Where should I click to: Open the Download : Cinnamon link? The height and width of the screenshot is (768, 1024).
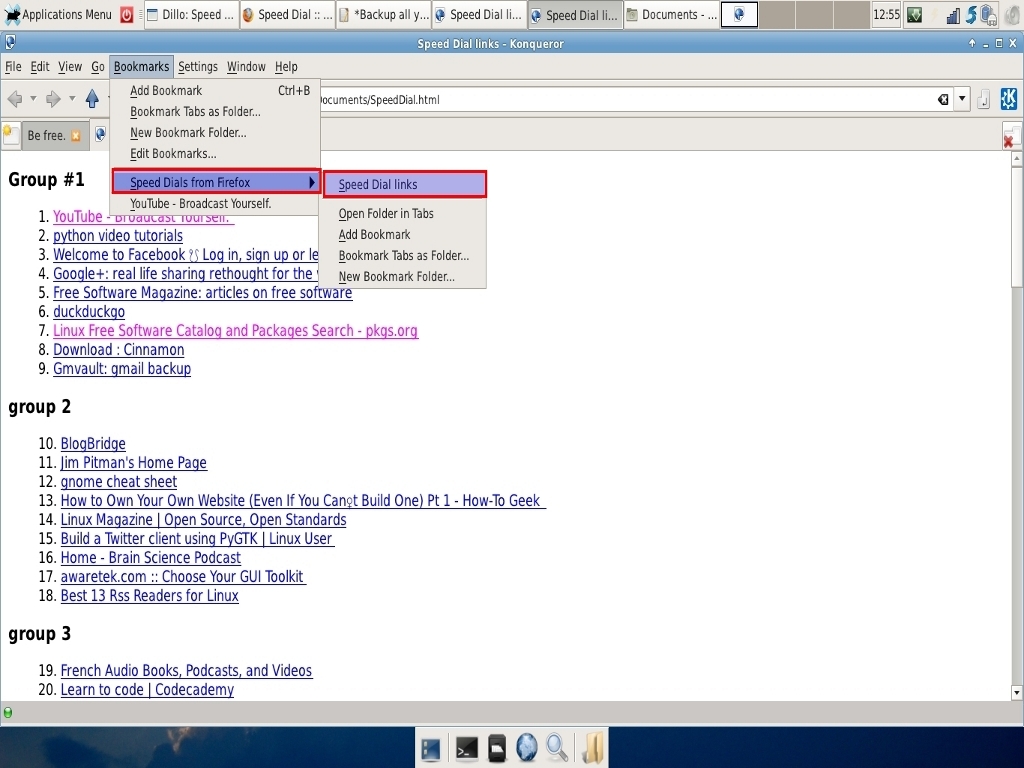[x=118, y=349]
